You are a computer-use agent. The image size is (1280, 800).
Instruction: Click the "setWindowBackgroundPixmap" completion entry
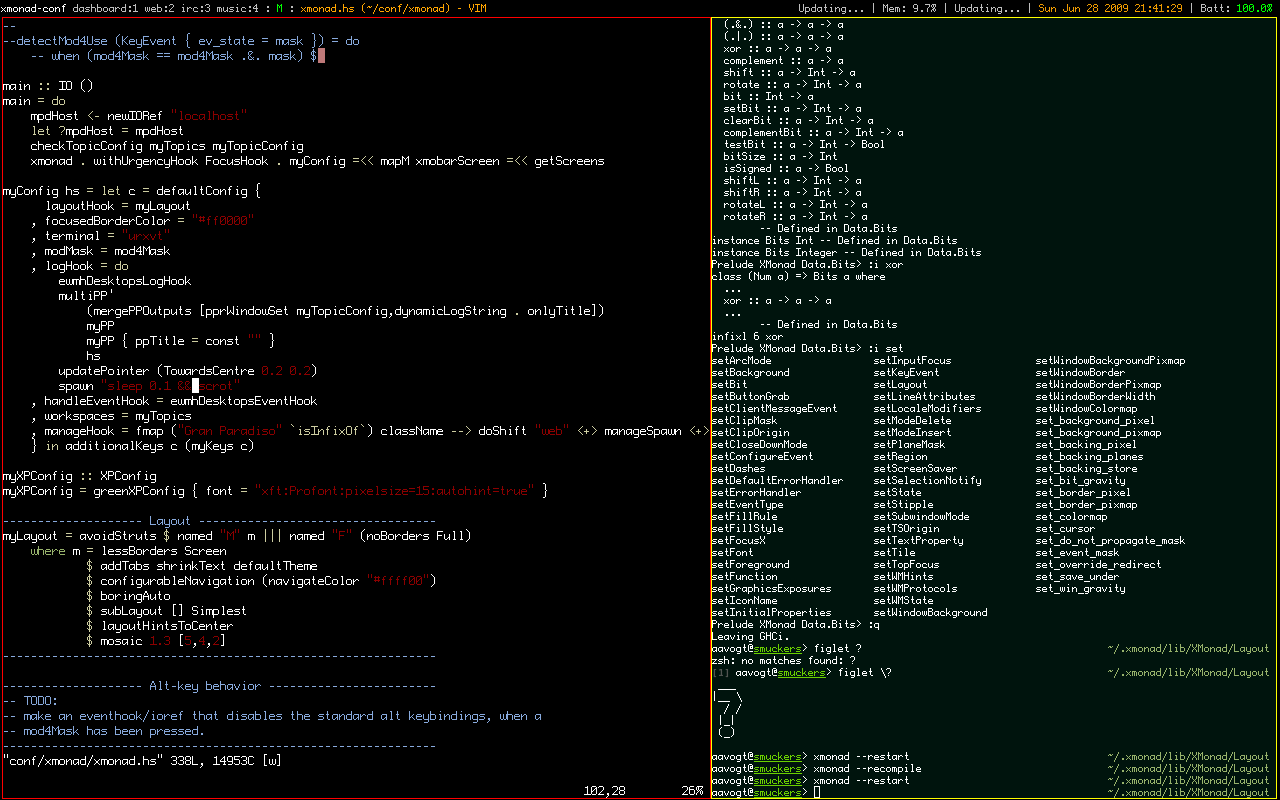coord(1110,361)
